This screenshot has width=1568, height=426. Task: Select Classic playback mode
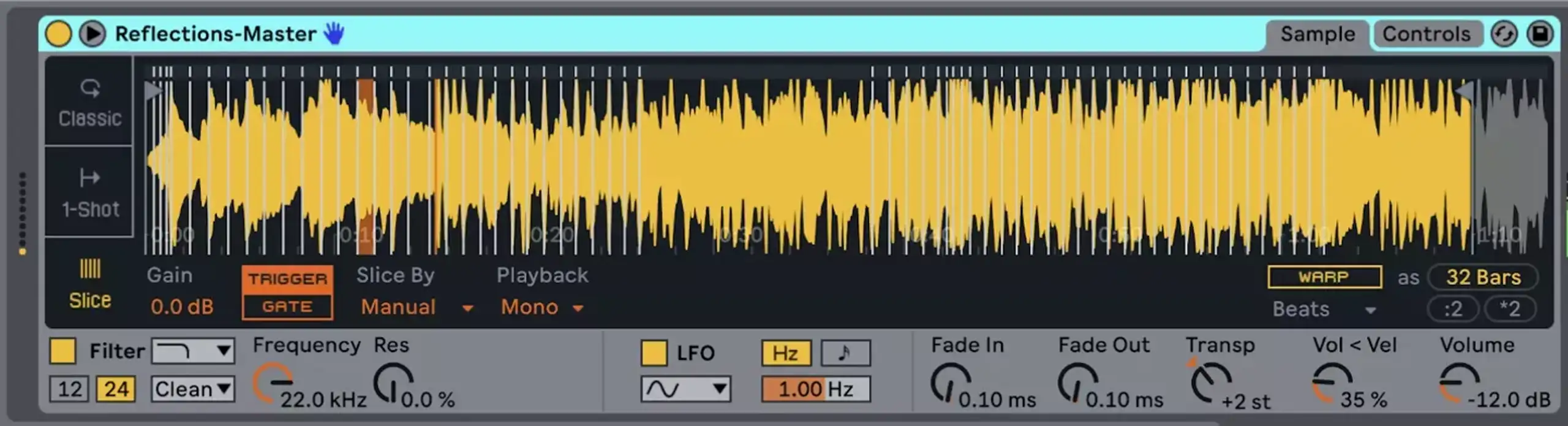click(x=89, y=102)
